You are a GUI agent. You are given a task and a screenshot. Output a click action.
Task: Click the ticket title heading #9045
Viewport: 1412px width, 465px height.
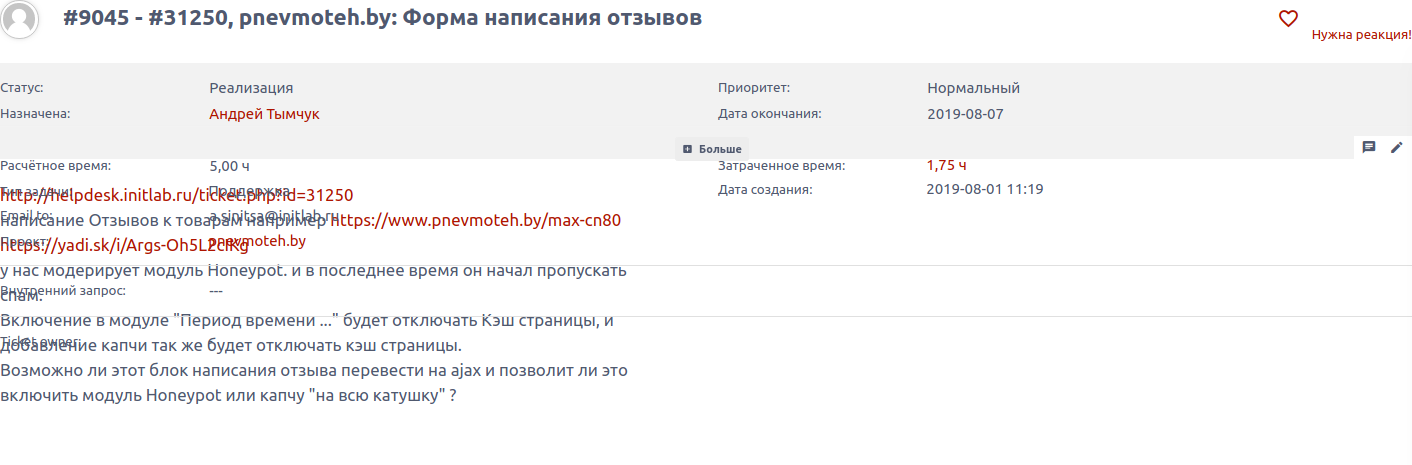point(382,18)
